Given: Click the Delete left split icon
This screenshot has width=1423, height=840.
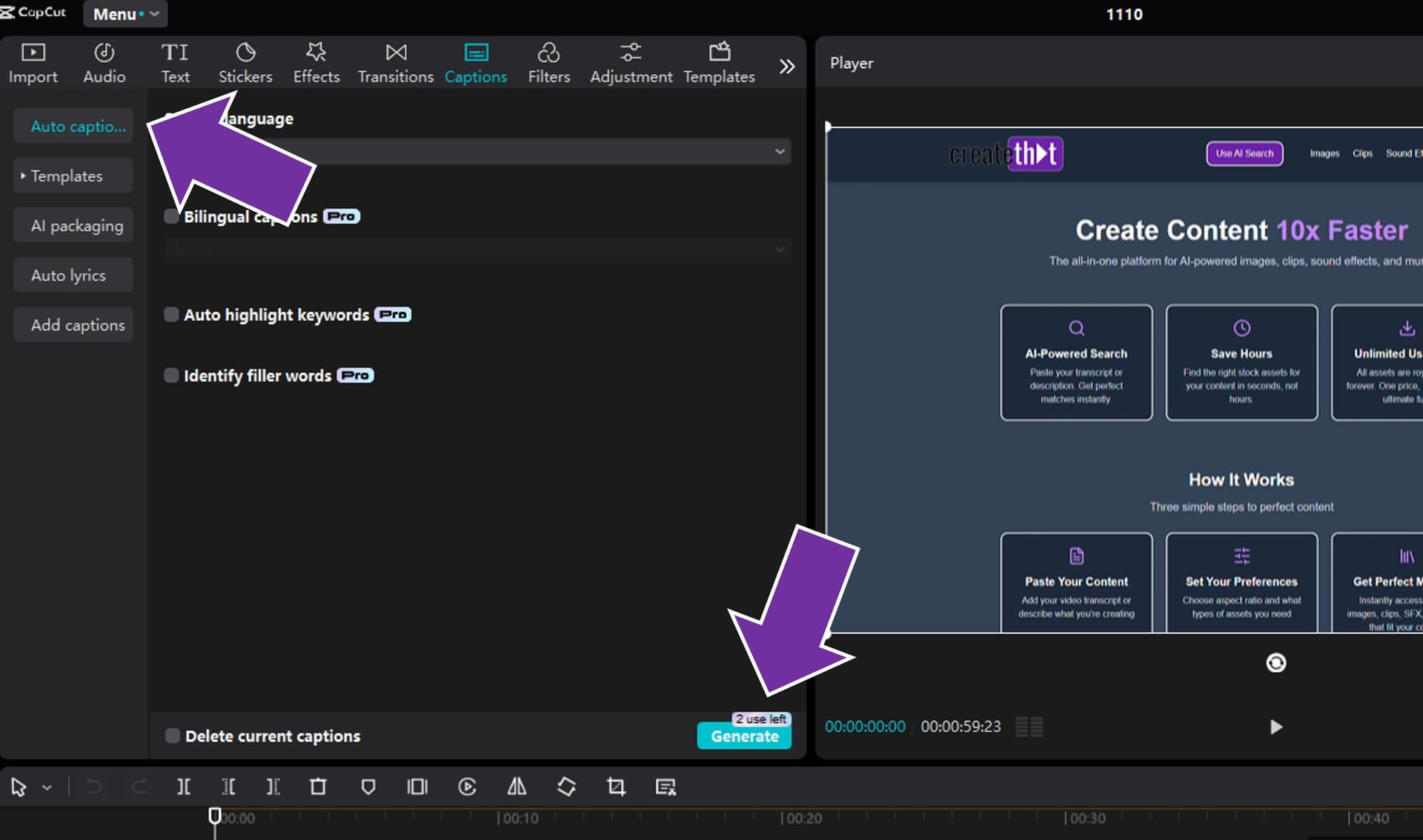Looking at the screenshot, I should point(228,787).
